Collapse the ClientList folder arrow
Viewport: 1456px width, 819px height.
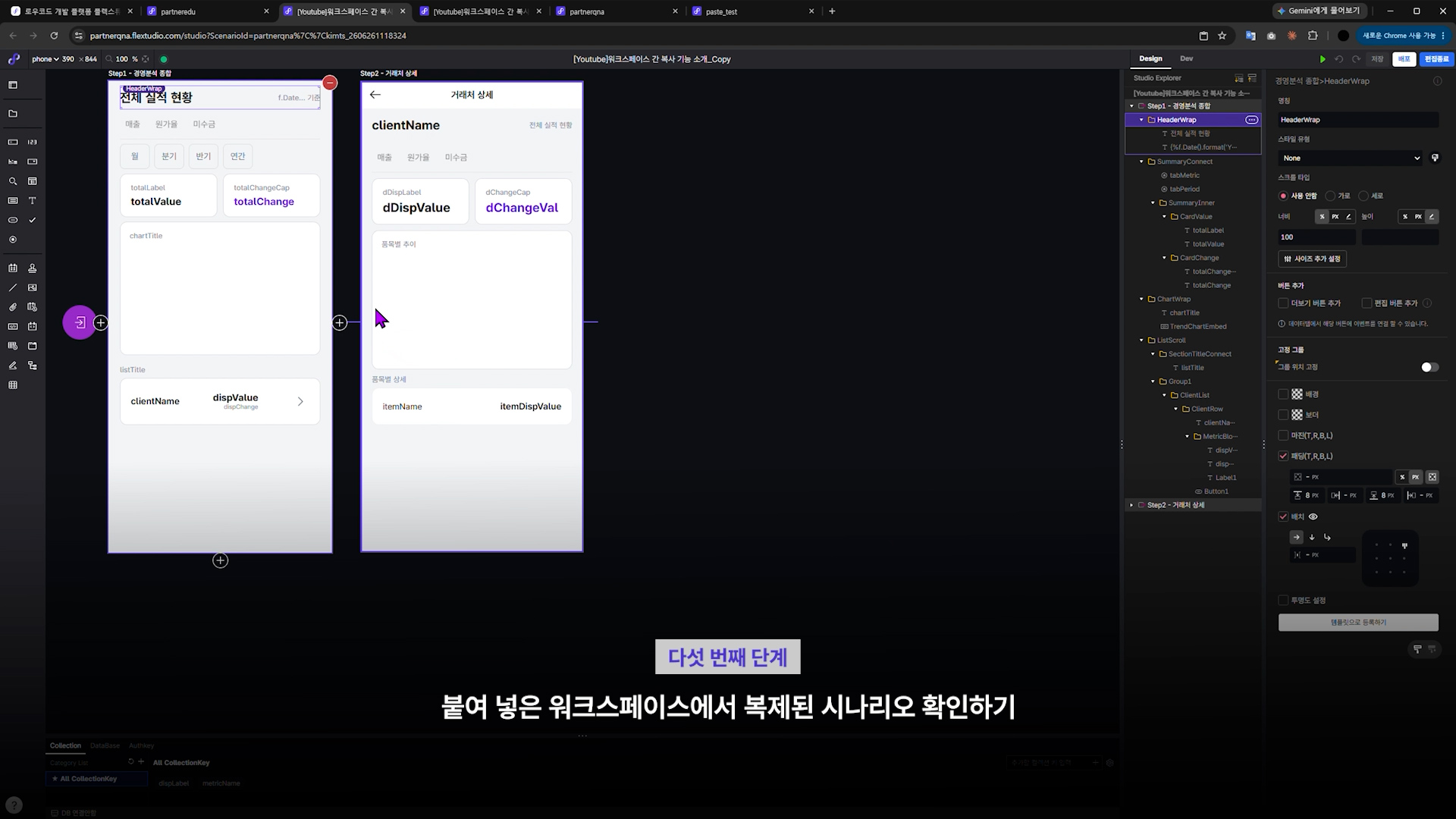(1164, 395)
